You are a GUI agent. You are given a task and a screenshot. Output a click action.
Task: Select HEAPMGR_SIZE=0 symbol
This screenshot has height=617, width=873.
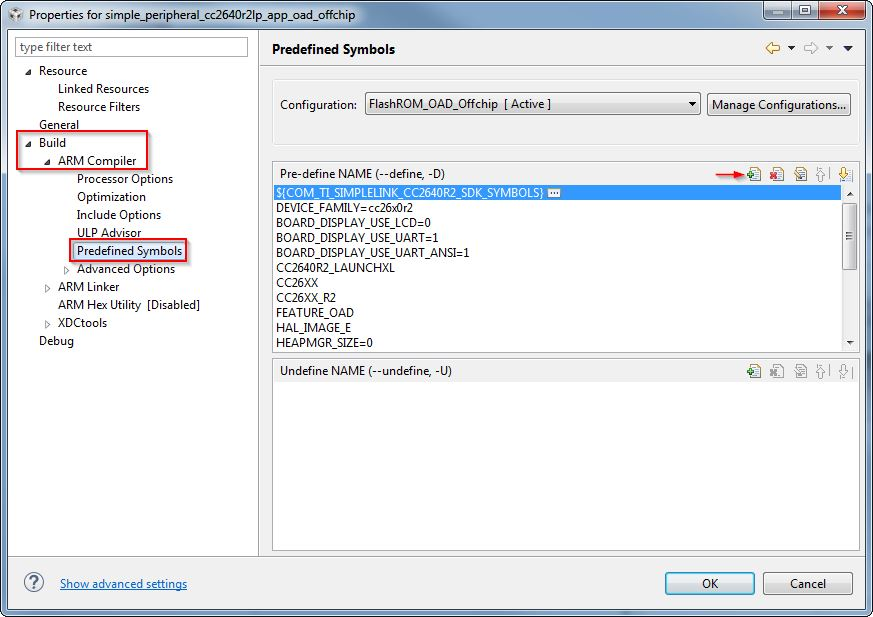coord(557,343)
